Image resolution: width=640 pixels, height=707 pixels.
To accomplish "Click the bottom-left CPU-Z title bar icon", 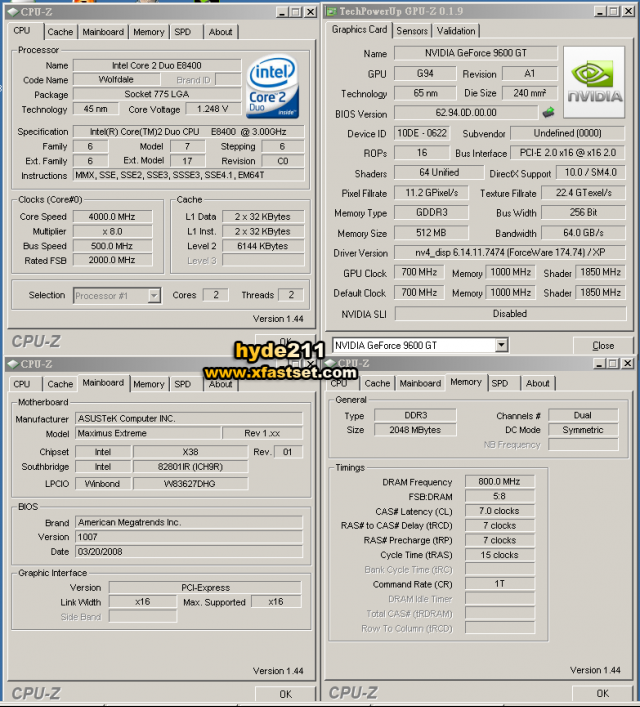I will click(14, 364).
